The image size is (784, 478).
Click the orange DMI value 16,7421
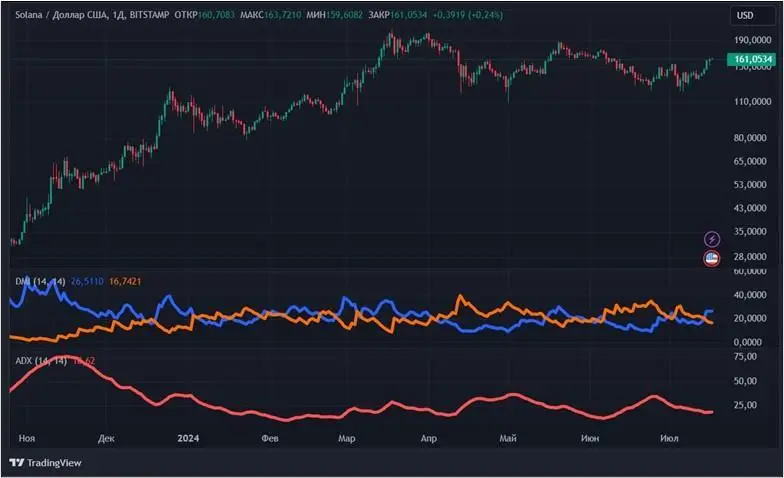click(124, 282)
